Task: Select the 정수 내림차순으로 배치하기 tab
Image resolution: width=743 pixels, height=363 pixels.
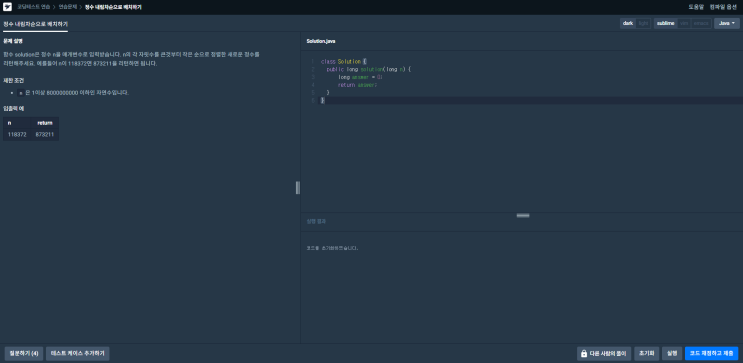Action: click(x=36, y=23)
